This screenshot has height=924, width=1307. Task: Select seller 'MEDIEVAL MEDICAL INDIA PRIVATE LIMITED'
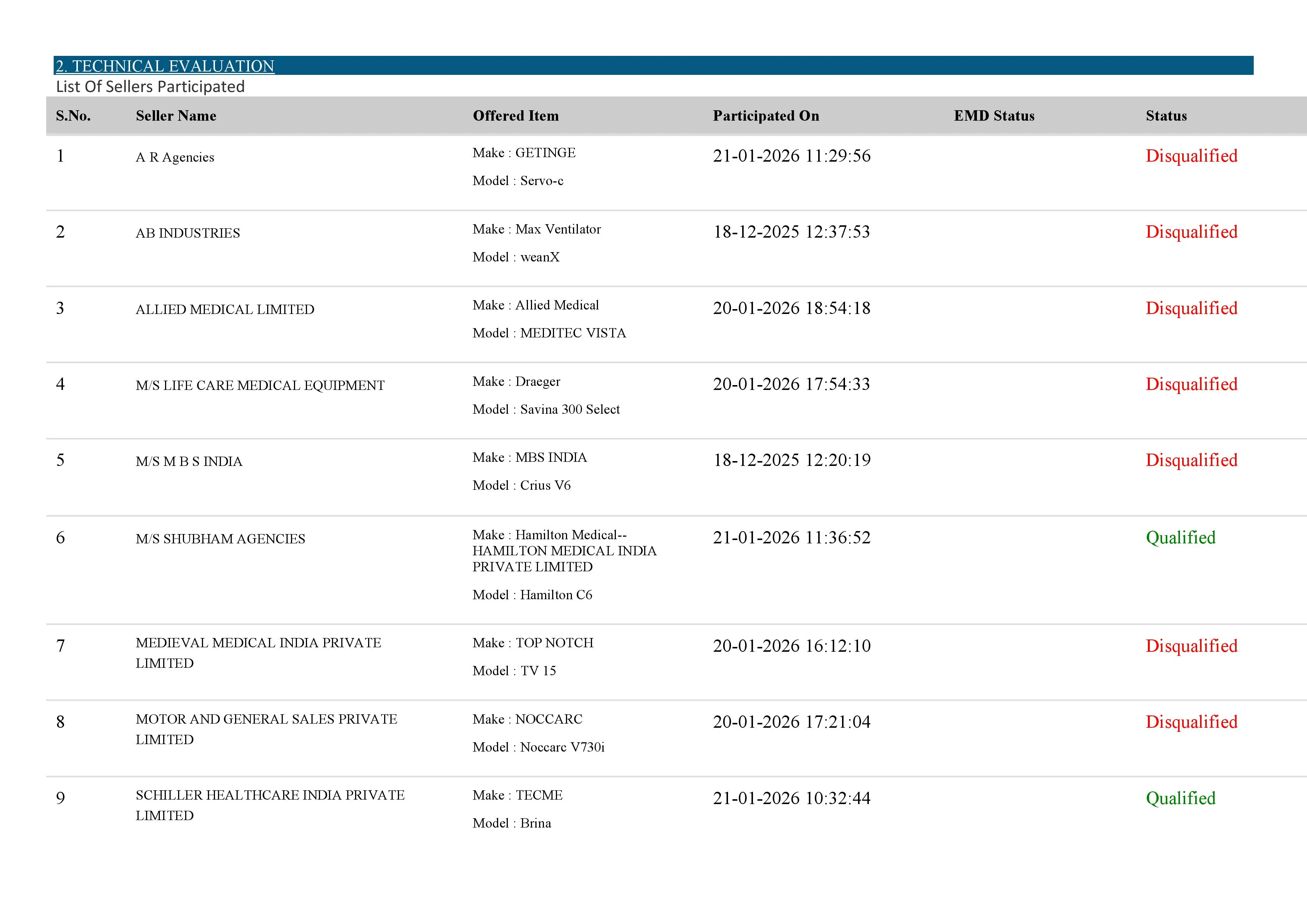coord(259,653)
